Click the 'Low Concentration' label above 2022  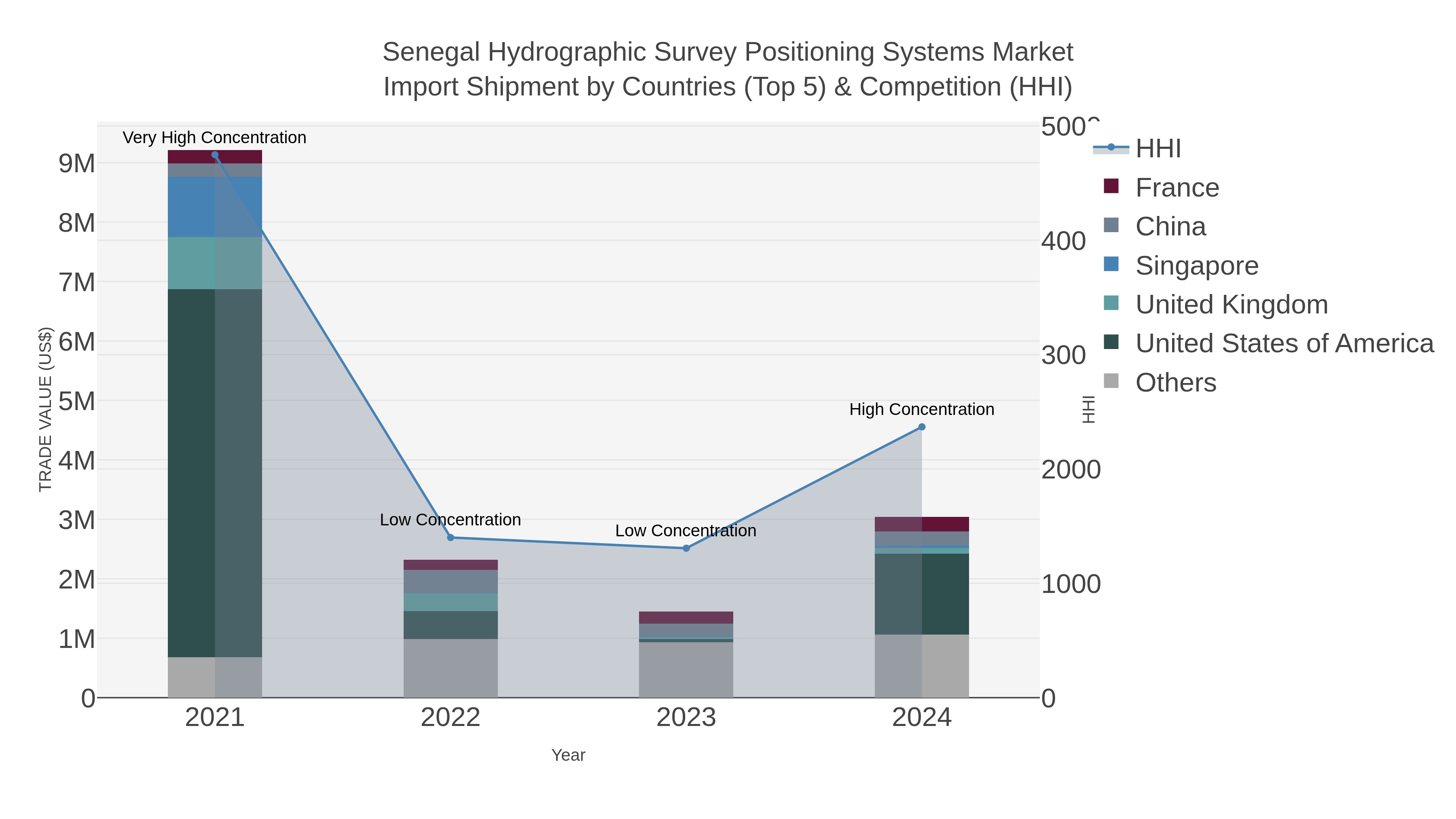tap(451, 519)
